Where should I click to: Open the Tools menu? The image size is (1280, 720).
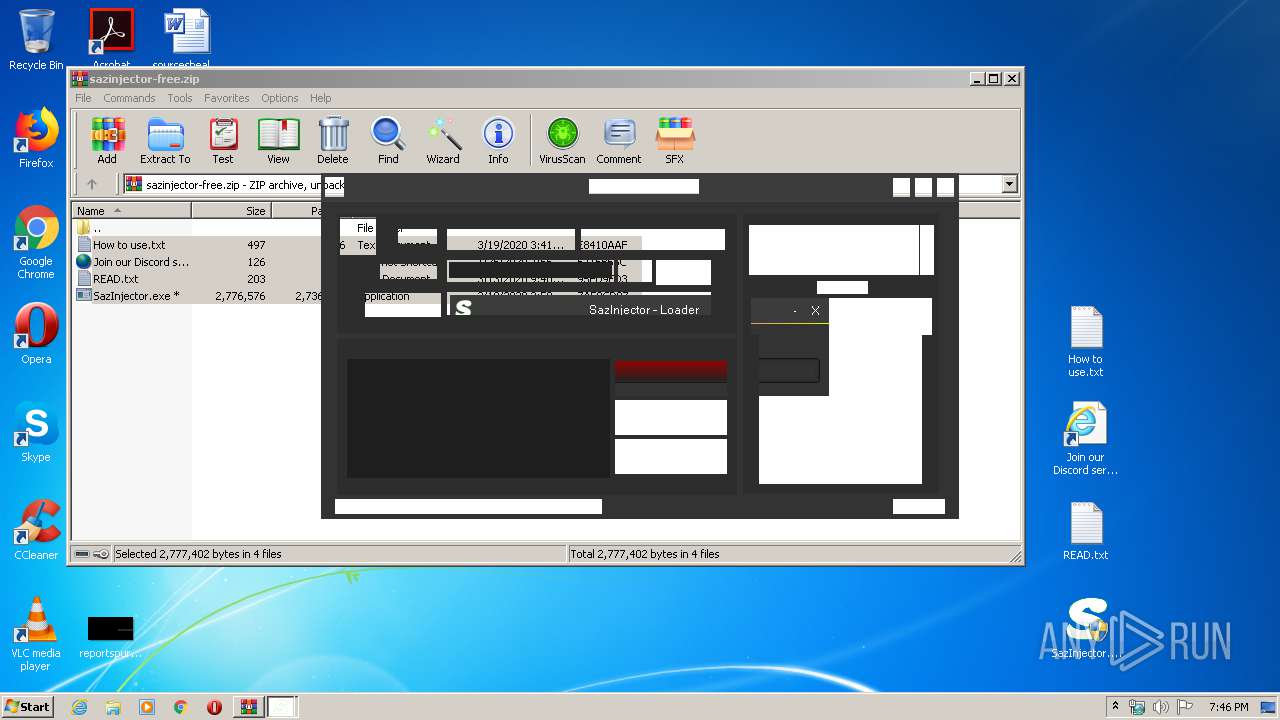click(180, 98)
